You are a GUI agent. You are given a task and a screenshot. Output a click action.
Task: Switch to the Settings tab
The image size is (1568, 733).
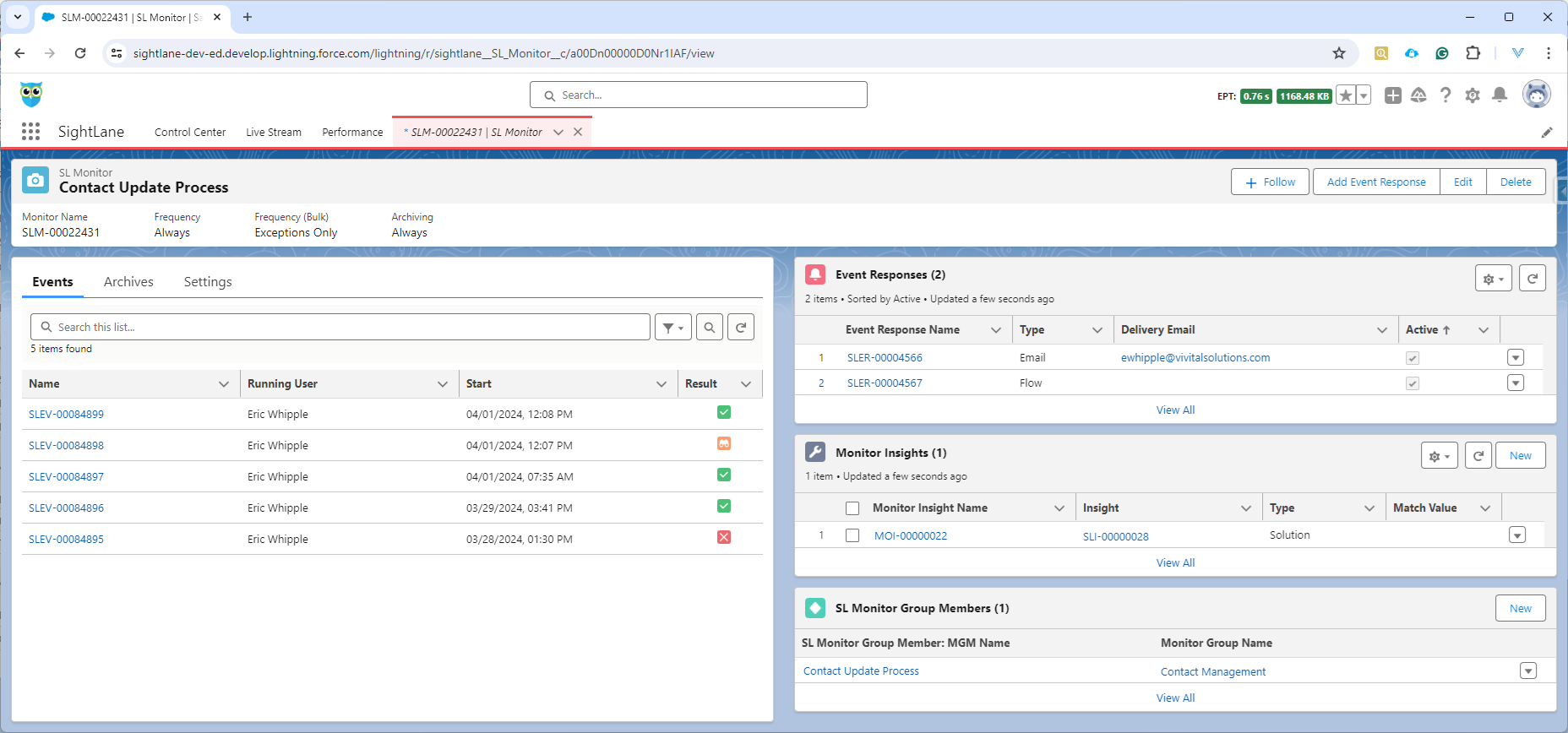[208, 282]
